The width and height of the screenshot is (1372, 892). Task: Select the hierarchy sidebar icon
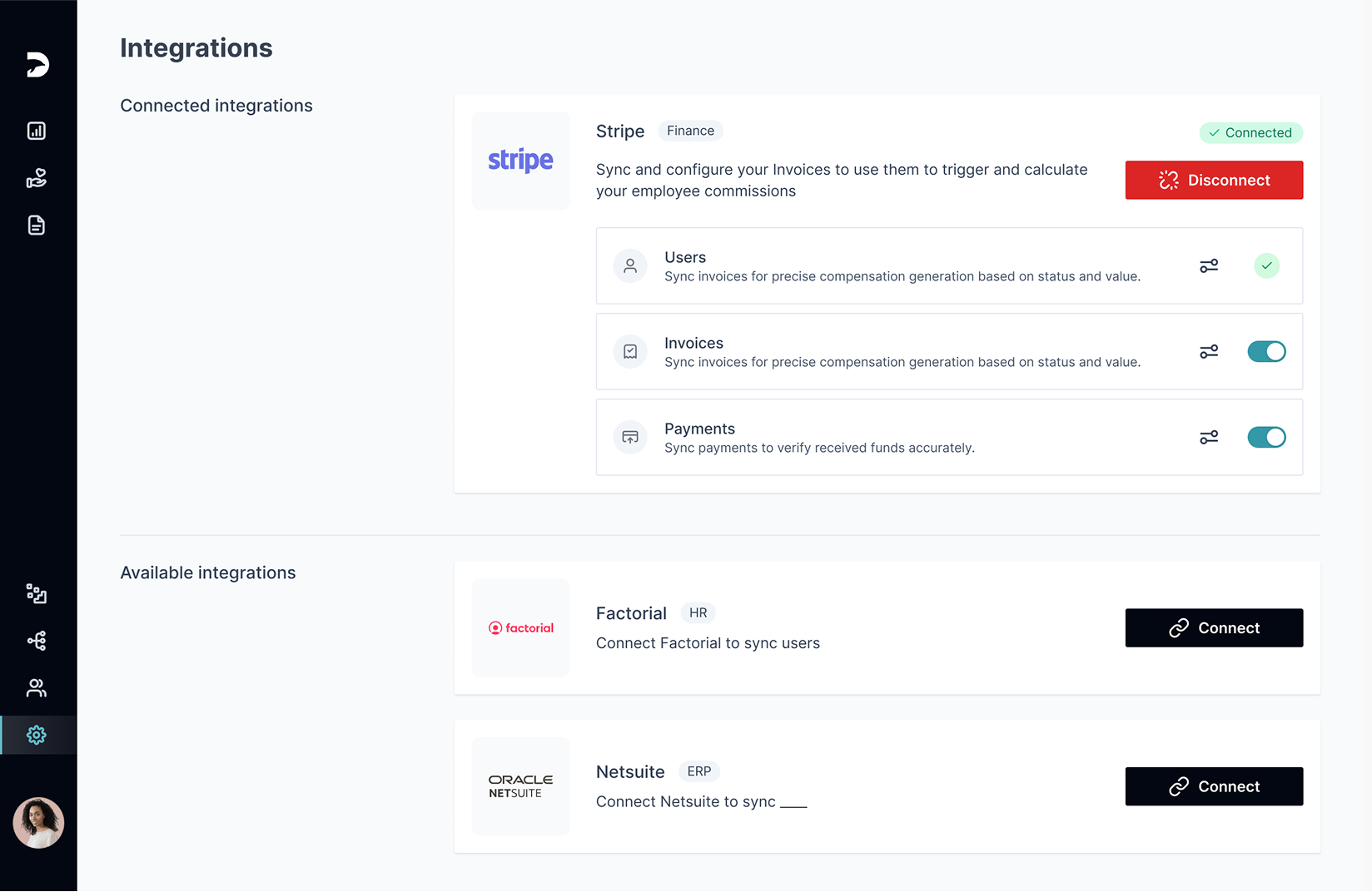point(37,641)
